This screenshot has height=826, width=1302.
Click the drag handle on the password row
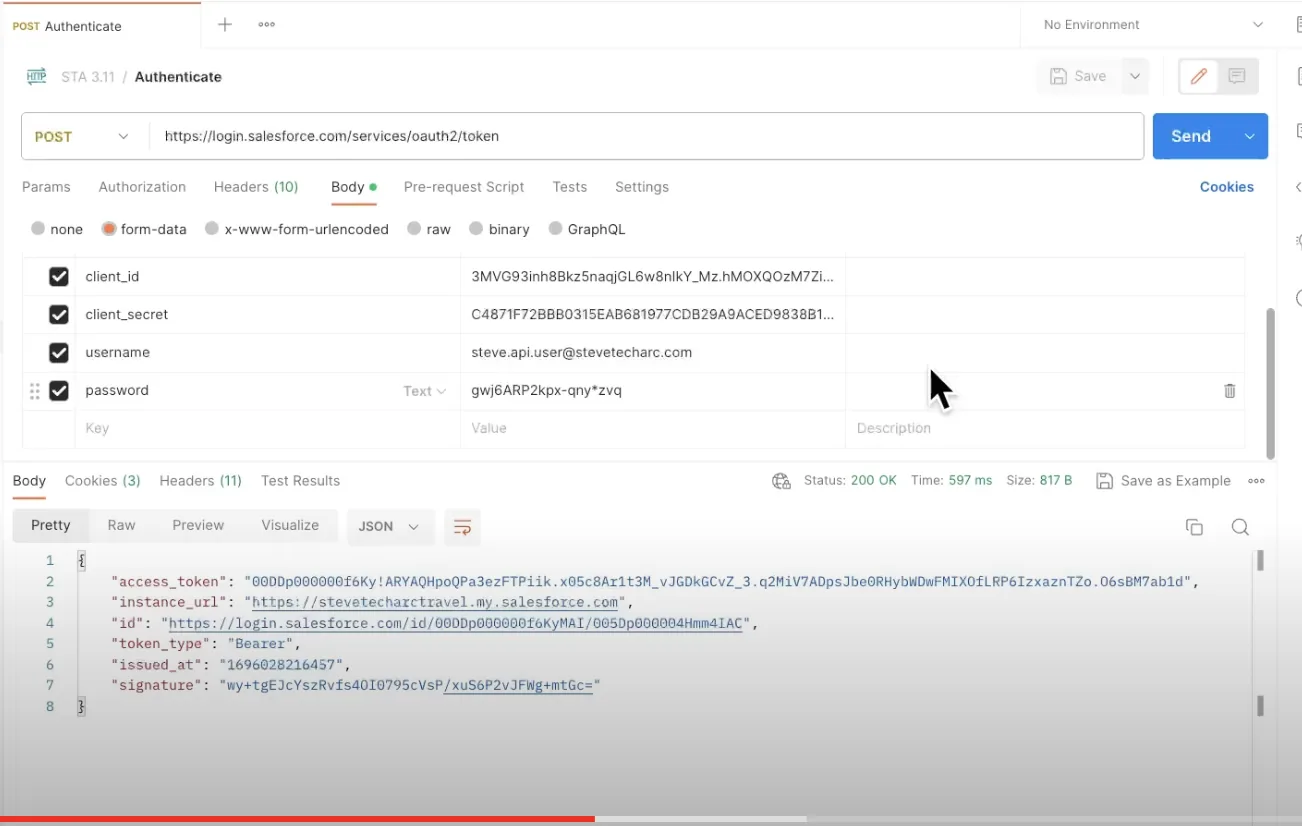tap(35, 391)
